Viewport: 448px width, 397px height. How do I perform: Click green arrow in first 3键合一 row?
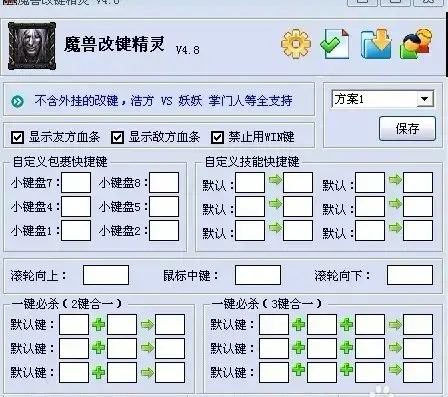coord(395,324)
